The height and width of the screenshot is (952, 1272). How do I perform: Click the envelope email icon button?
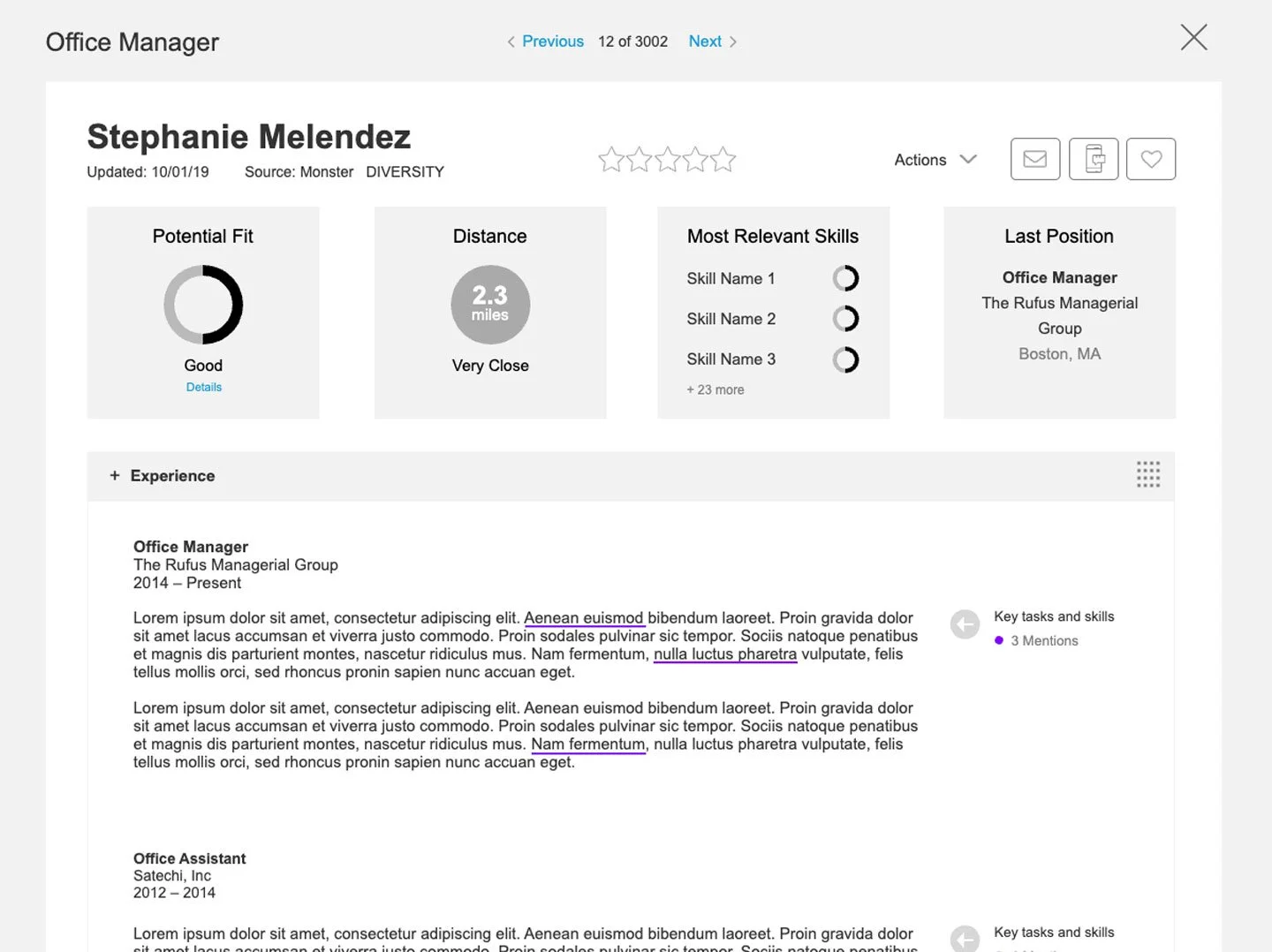(x=1035, y=159)
